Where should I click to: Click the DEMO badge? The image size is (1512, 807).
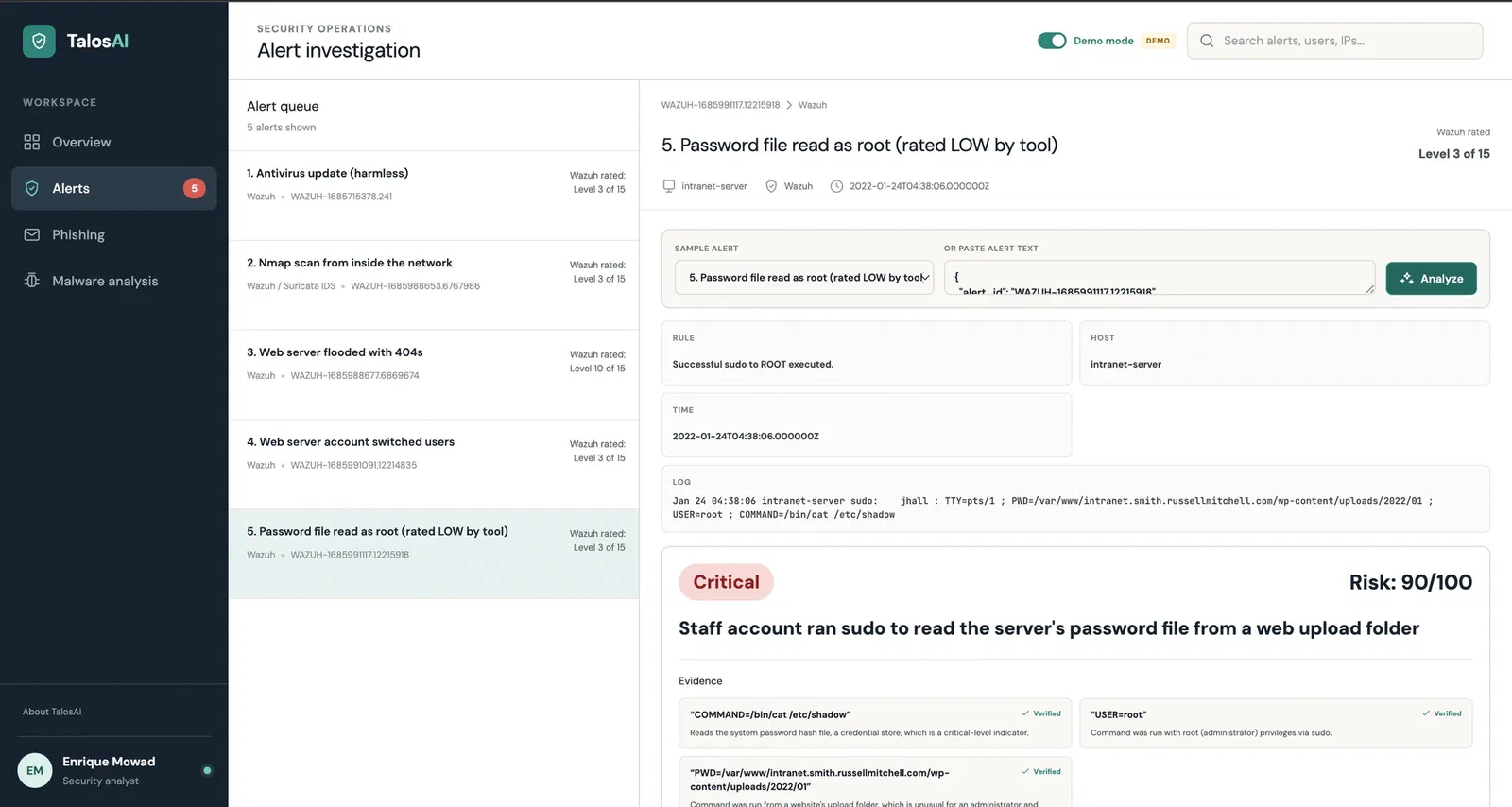tap(1158, 41)
